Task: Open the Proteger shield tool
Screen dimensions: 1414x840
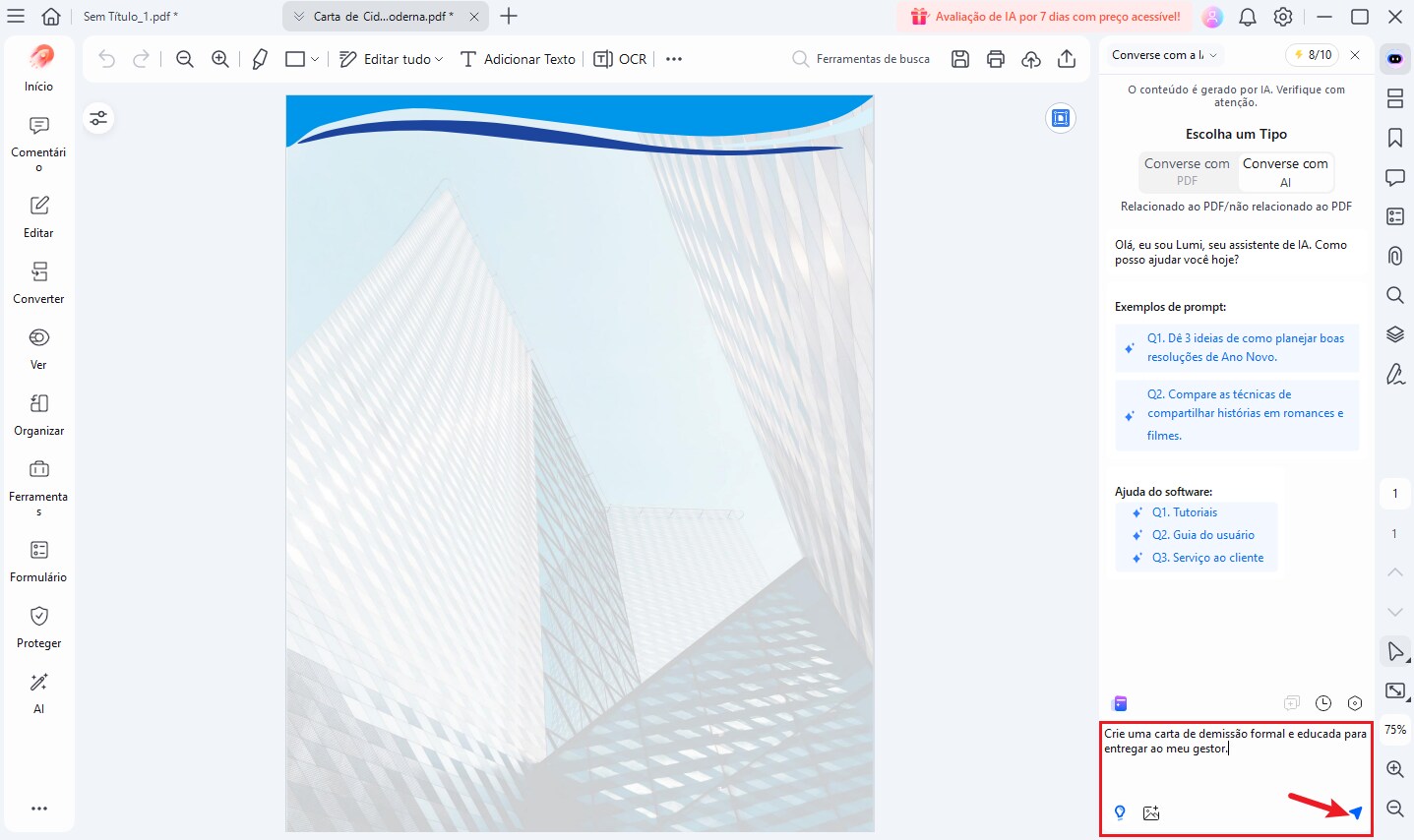Action: pos(38,627)
